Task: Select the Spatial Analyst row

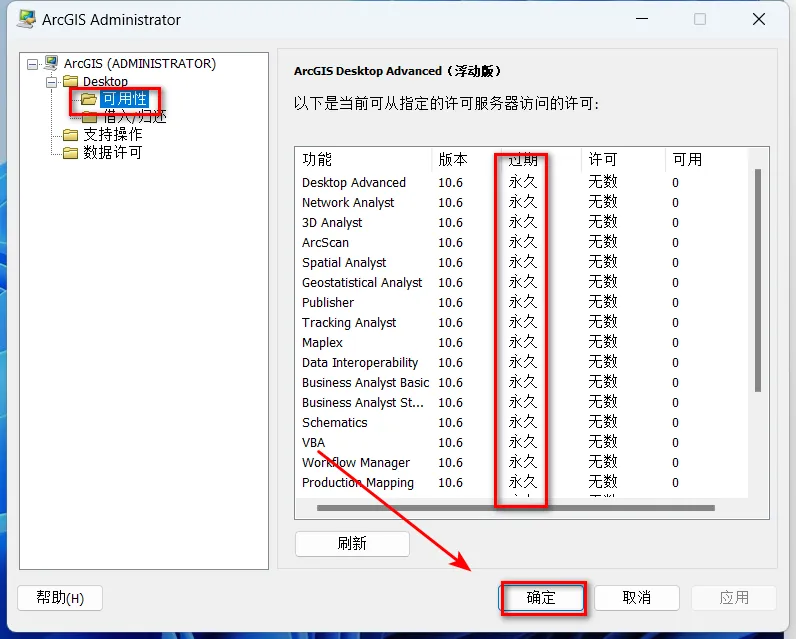Action: click(522, 262)
